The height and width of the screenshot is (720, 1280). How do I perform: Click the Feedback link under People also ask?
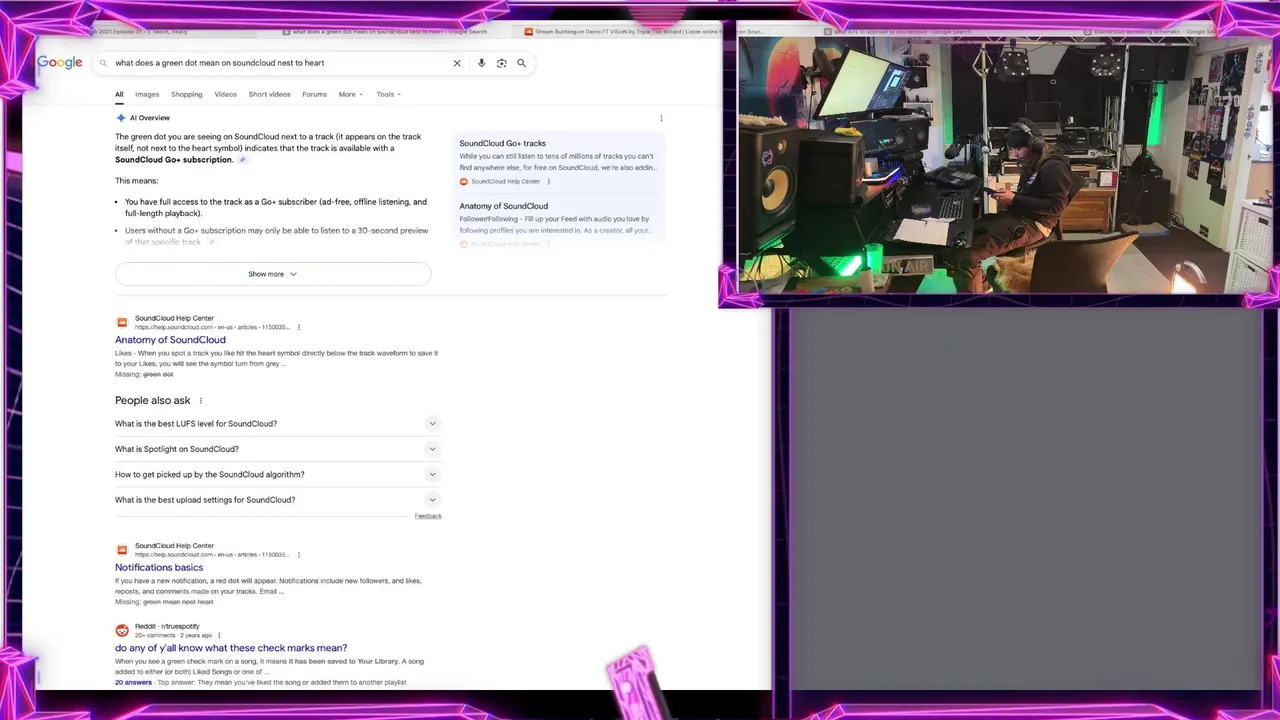point(428,516)
